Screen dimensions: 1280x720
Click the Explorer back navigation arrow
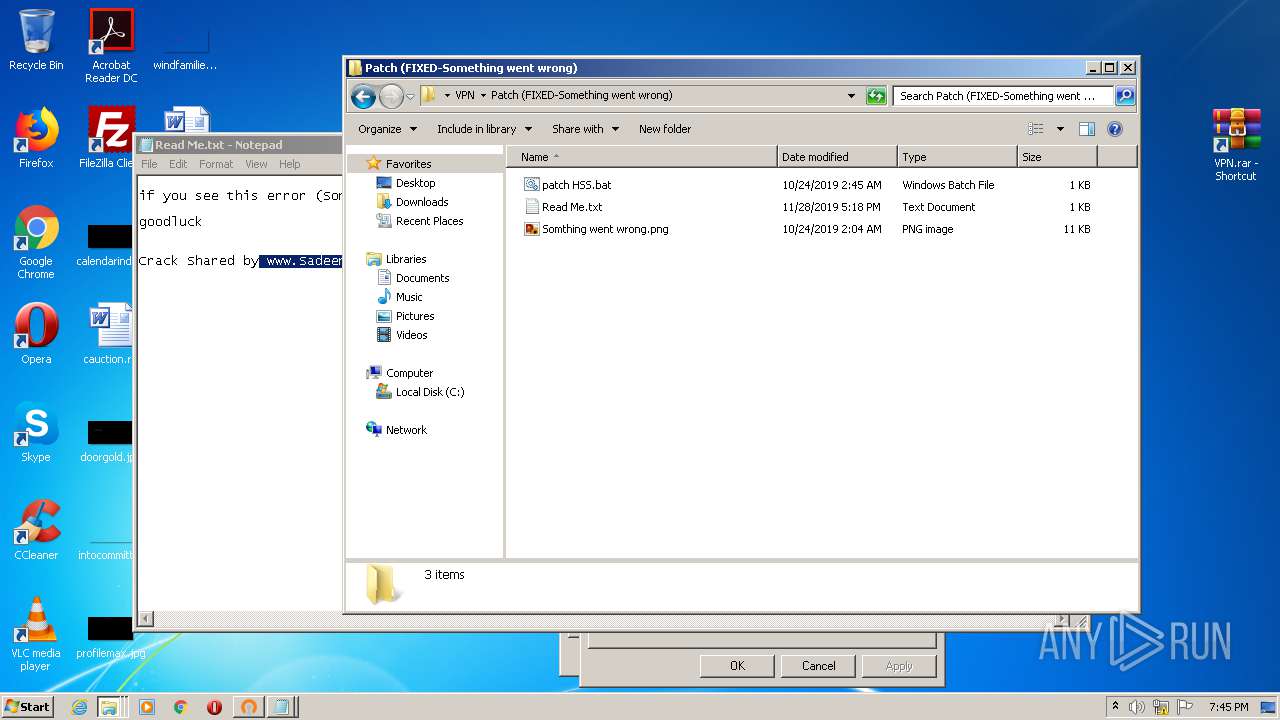[x=363, y=96]
